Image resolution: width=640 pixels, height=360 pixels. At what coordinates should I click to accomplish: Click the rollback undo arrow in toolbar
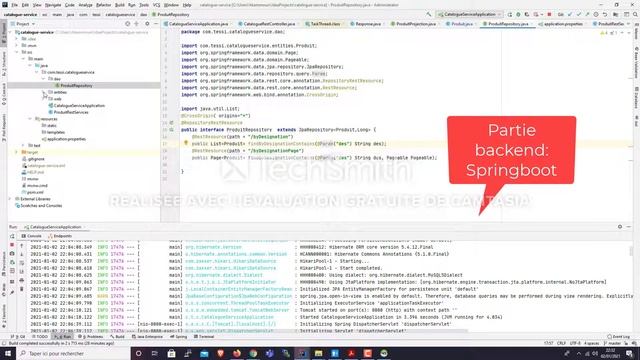pos(605,14)
